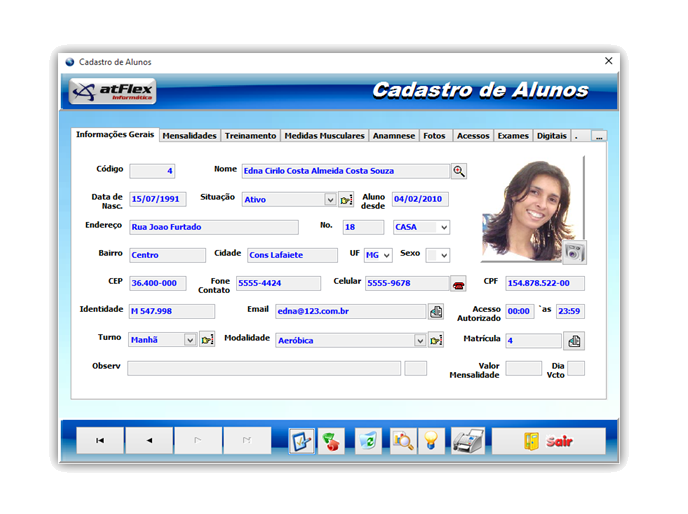Go to the first record button

point(100,441)
